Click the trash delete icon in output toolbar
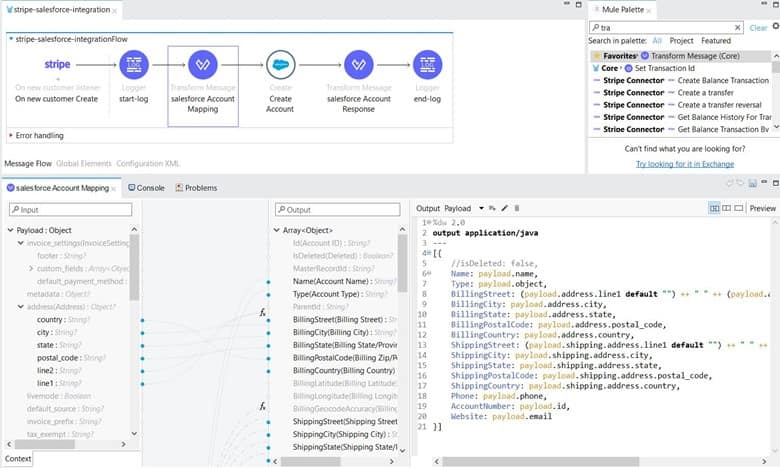780x468 pixels. [x=517, y=208]
